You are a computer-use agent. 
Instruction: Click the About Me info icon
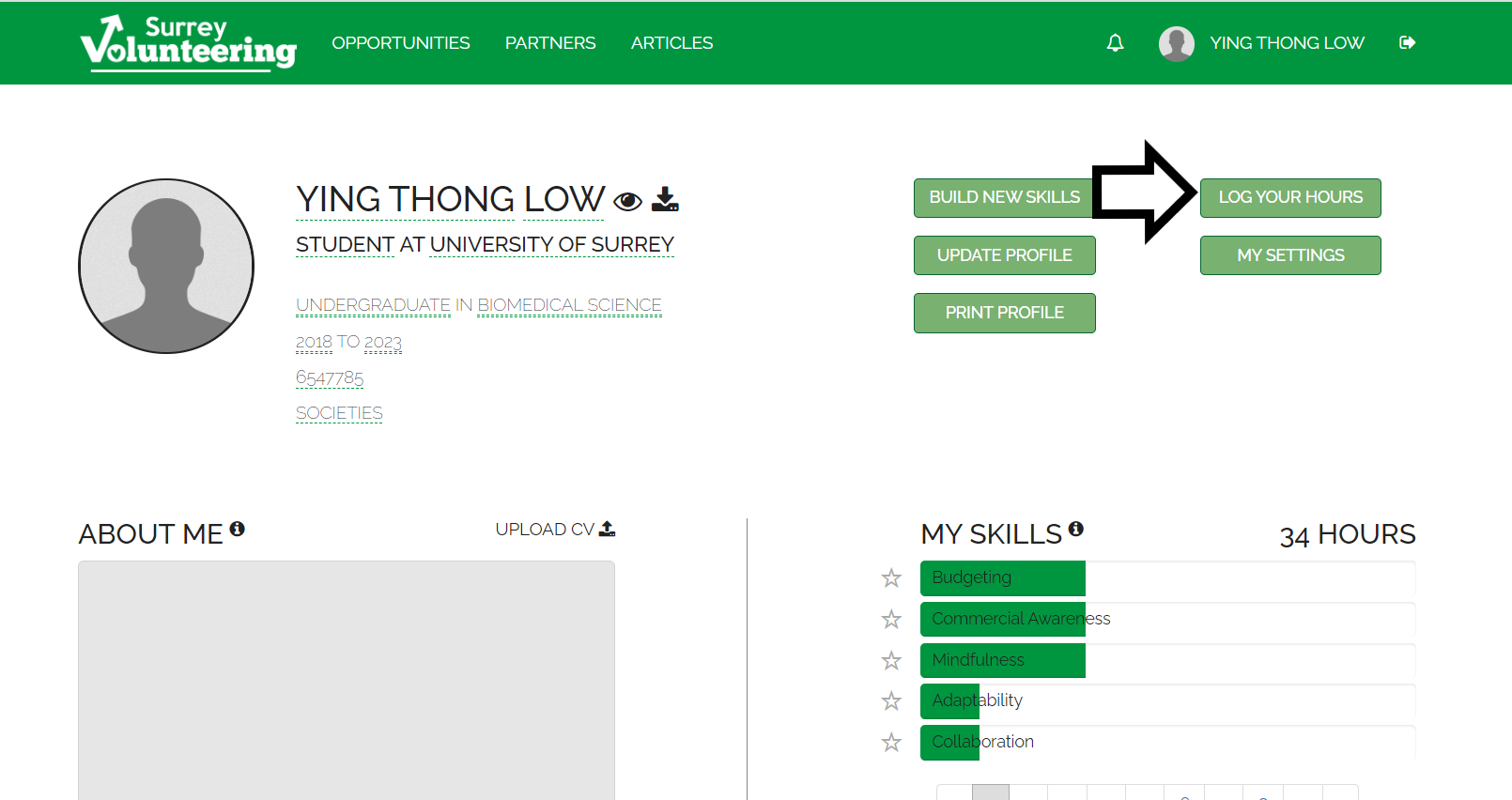238,529
